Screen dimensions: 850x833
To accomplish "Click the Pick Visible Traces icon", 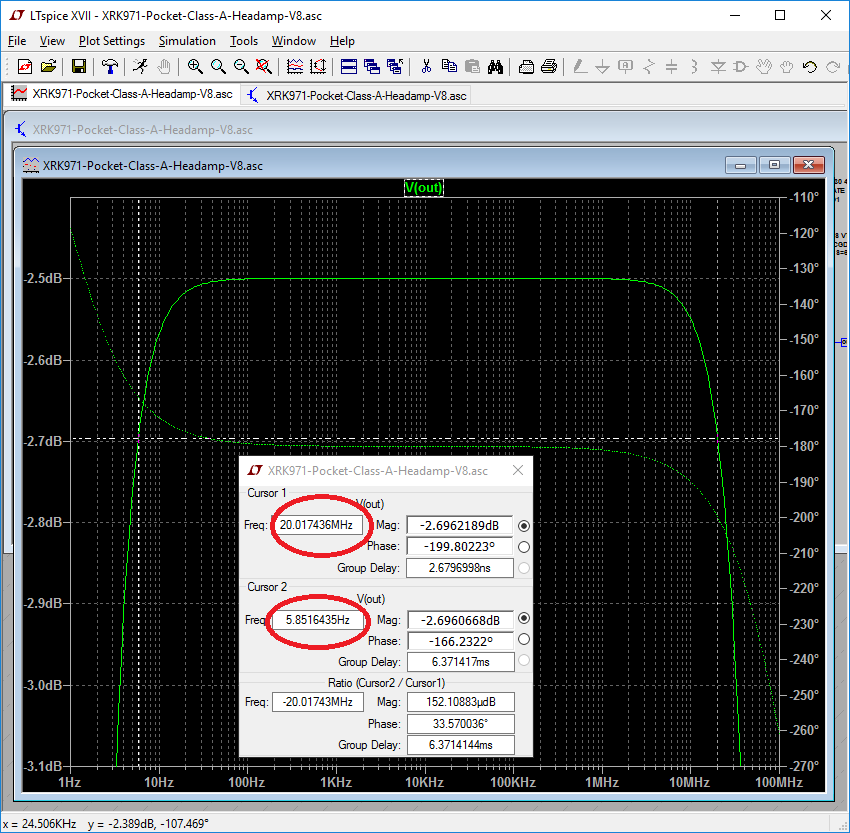I will click(295, 67).
